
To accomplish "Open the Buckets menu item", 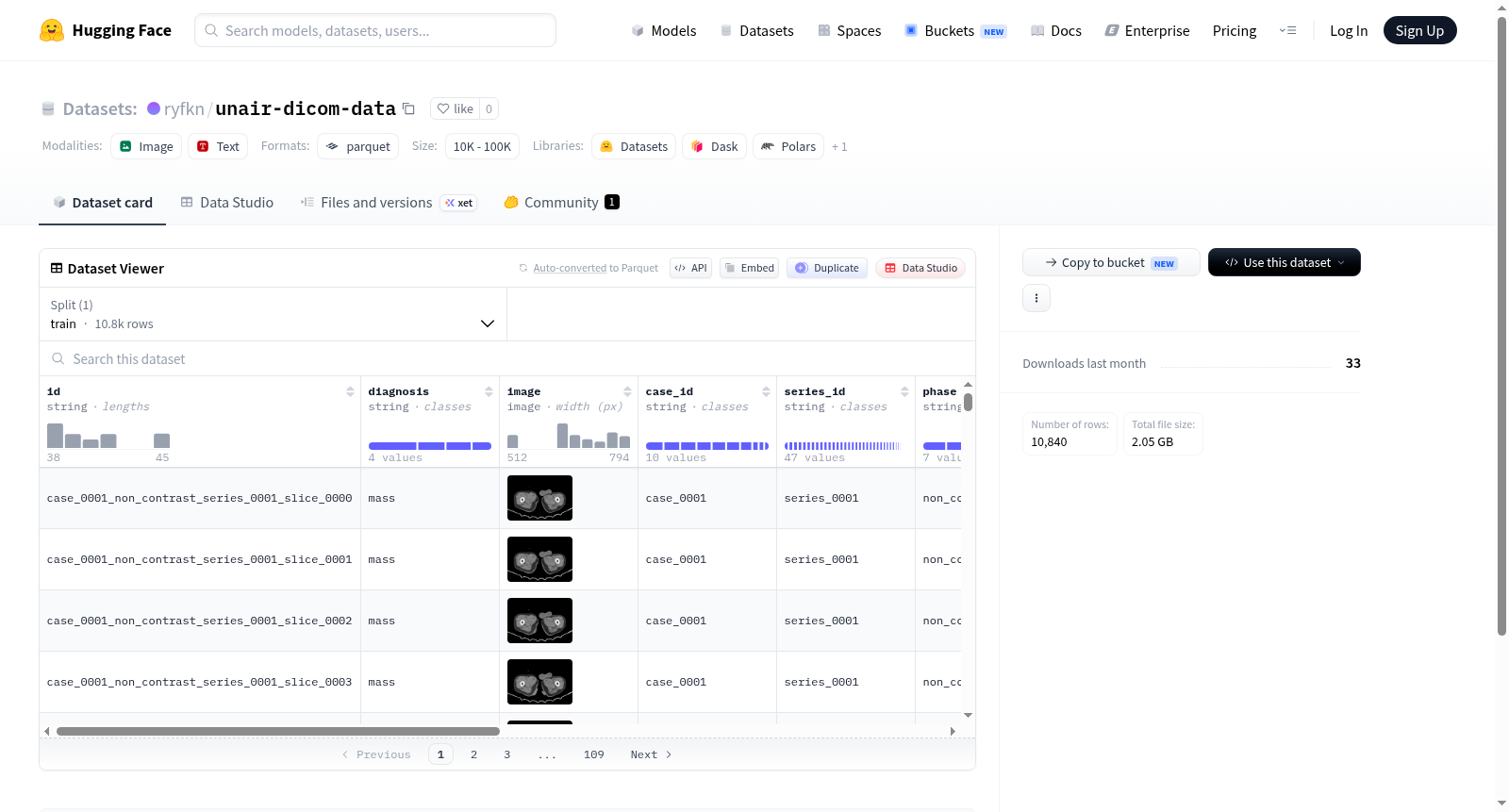I will (955, 30).
